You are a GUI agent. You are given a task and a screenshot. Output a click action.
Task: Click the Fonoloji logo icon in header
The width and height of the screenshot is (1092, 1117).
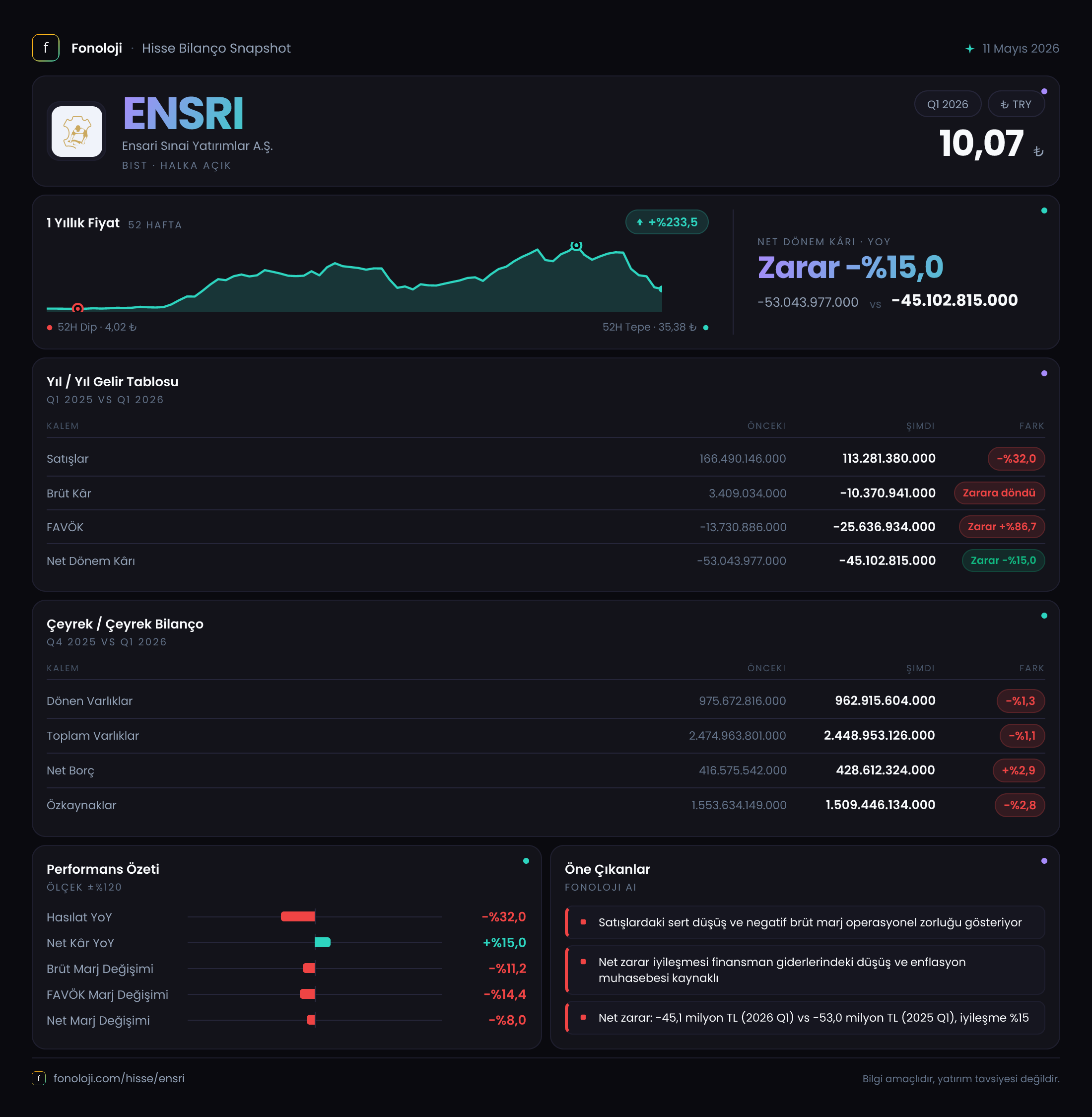45,48
